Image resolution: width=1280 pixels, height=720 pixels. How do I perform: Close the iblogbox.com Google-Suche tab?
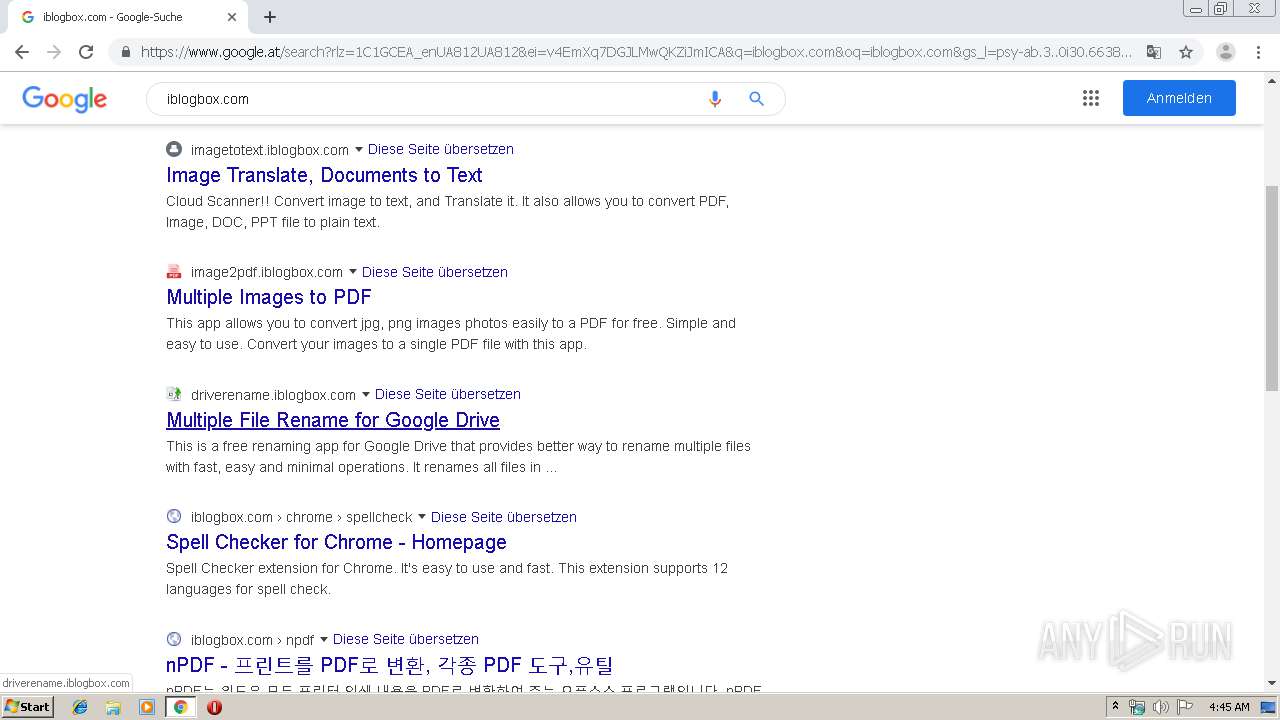232,17
